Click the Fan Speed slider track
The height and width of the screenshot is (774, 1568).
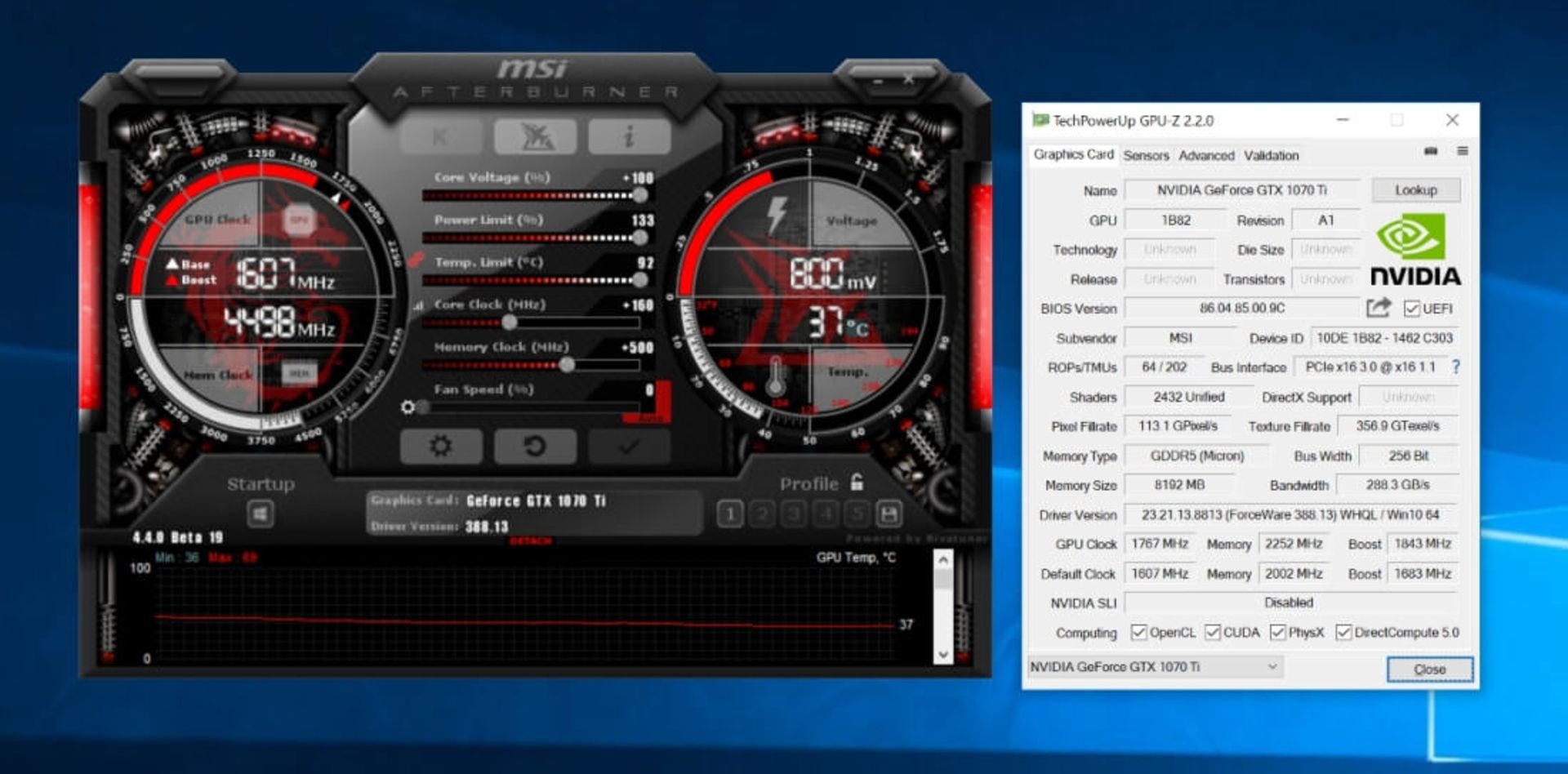pos(531,407)
